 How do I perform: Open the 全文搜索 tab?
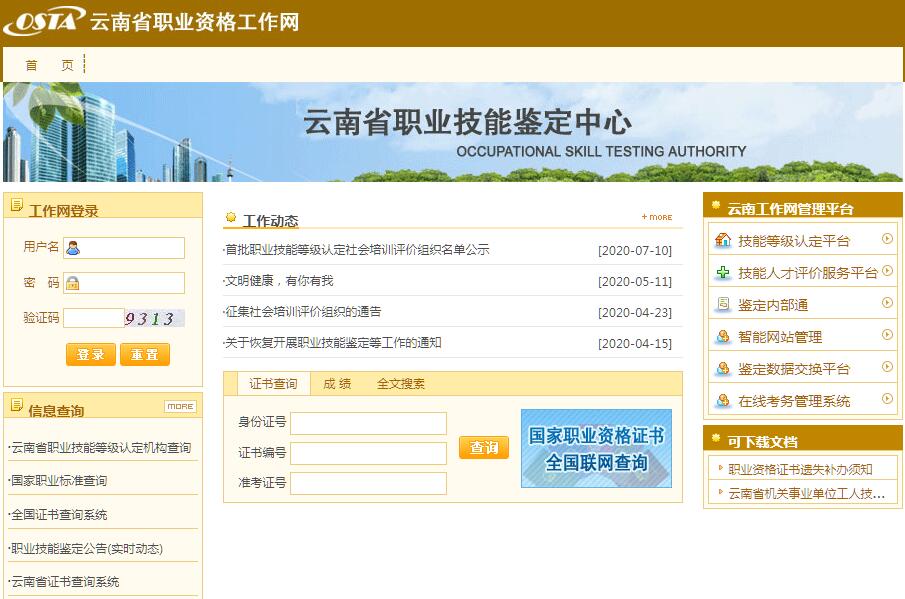[x=400, y=383]
